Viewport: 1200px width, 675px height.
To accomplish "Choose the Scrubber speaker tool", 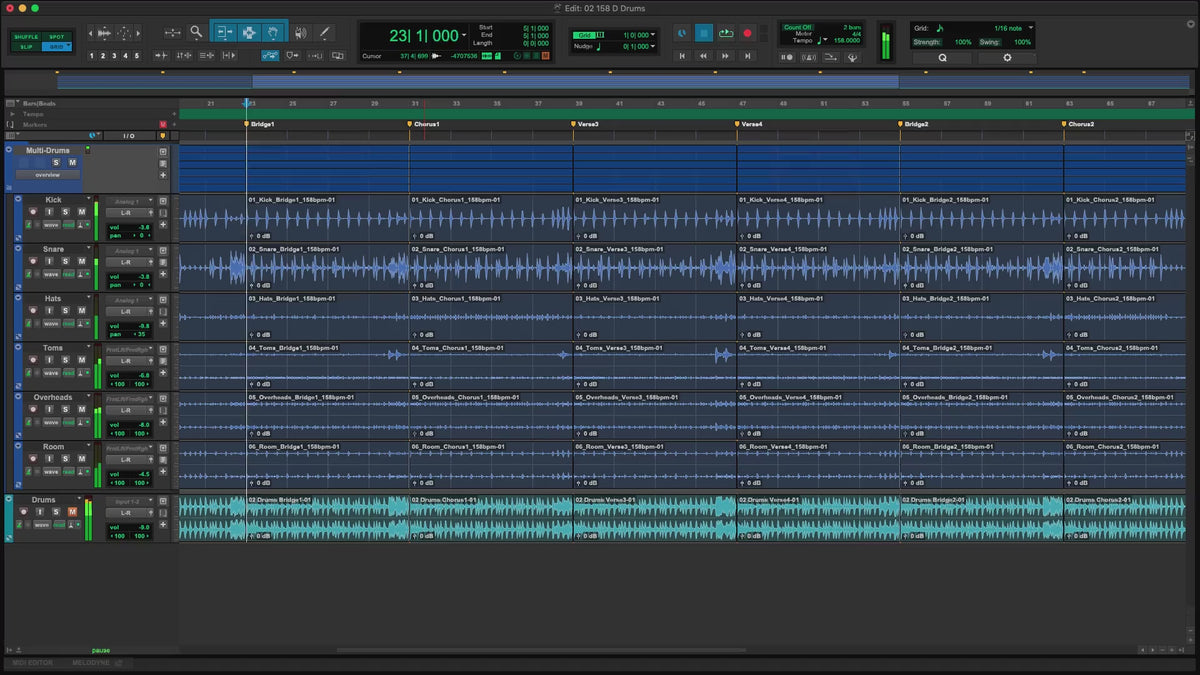I will click(300, 33).
